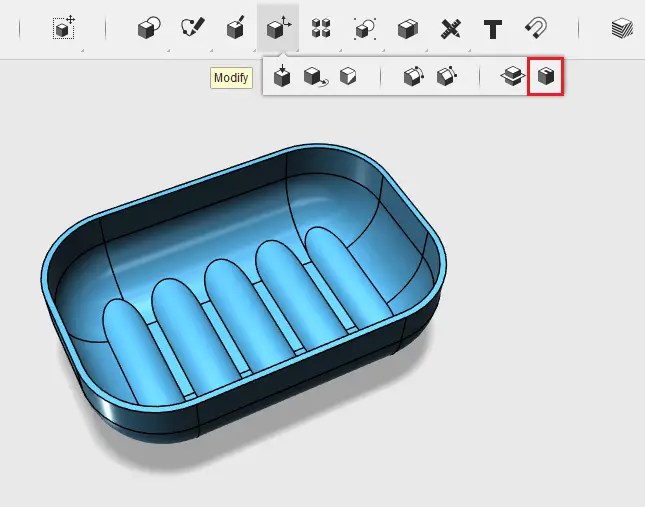Open the Construct tools icon
The height and width of the screenshot is (507, 645).
[x=236, y=28]
